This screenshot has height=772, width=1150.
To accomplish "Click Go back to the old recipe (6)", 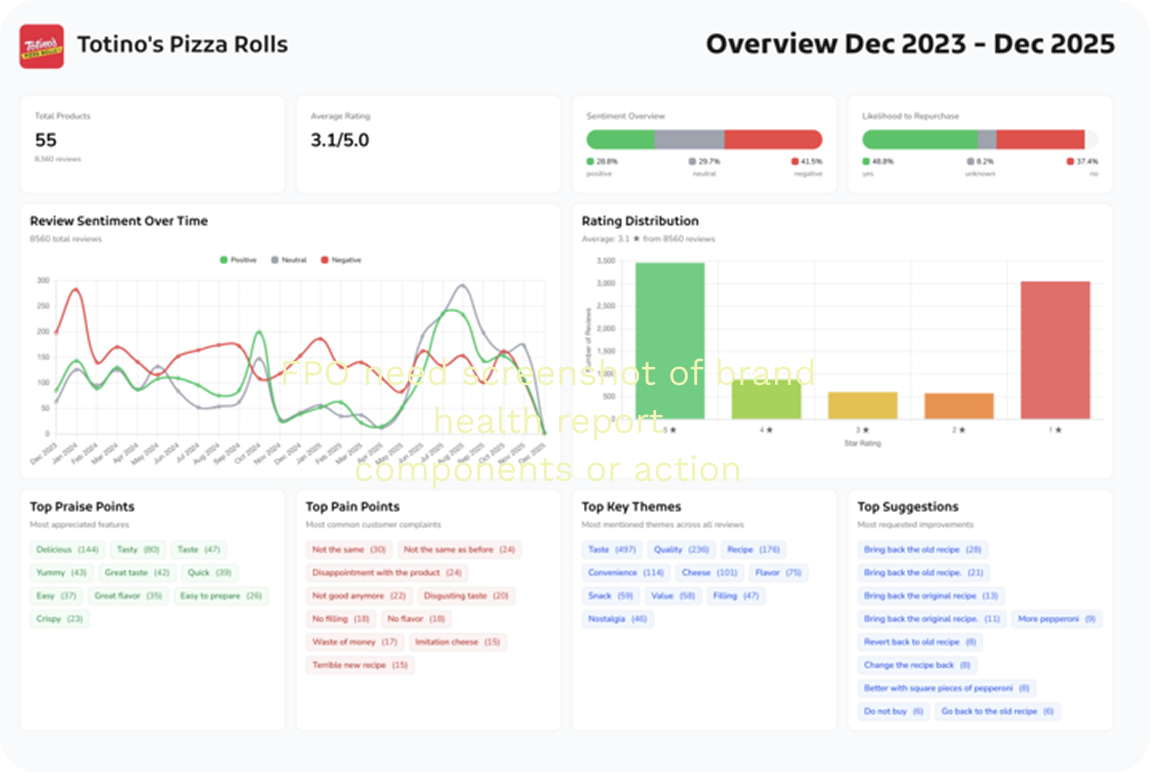I will (x=997, y=711).
